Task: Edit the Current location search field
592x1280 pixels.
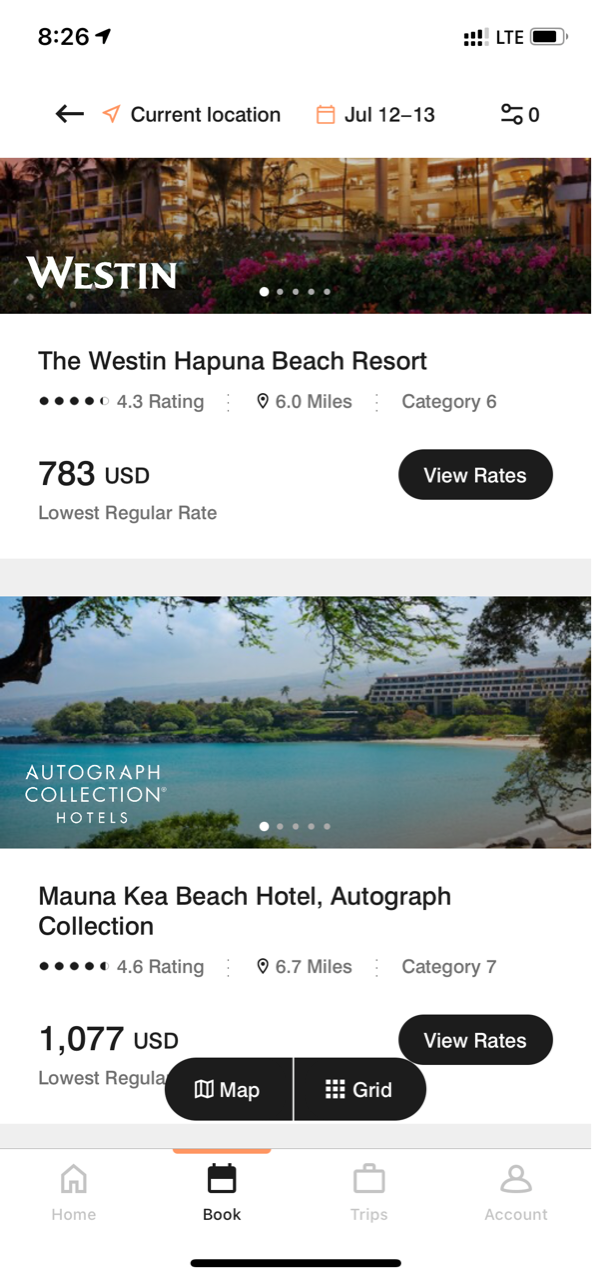Action: (x=192, y=114)
